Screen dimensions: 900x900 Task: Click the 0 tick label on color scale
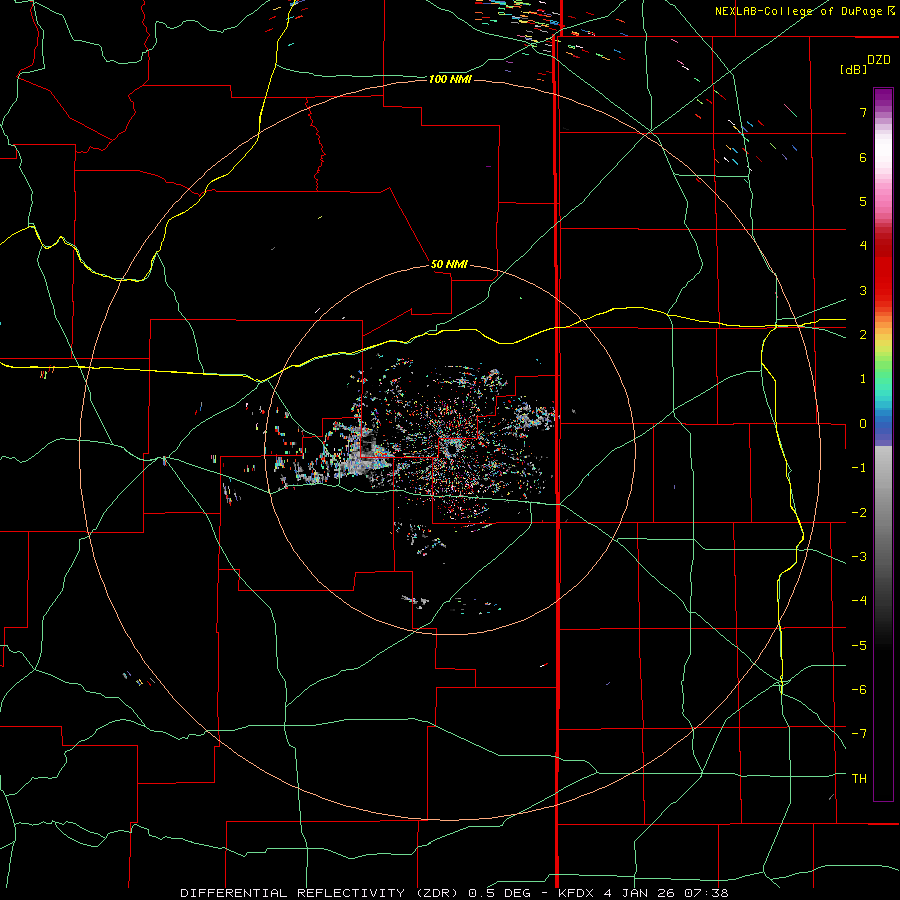pos(863,424)
